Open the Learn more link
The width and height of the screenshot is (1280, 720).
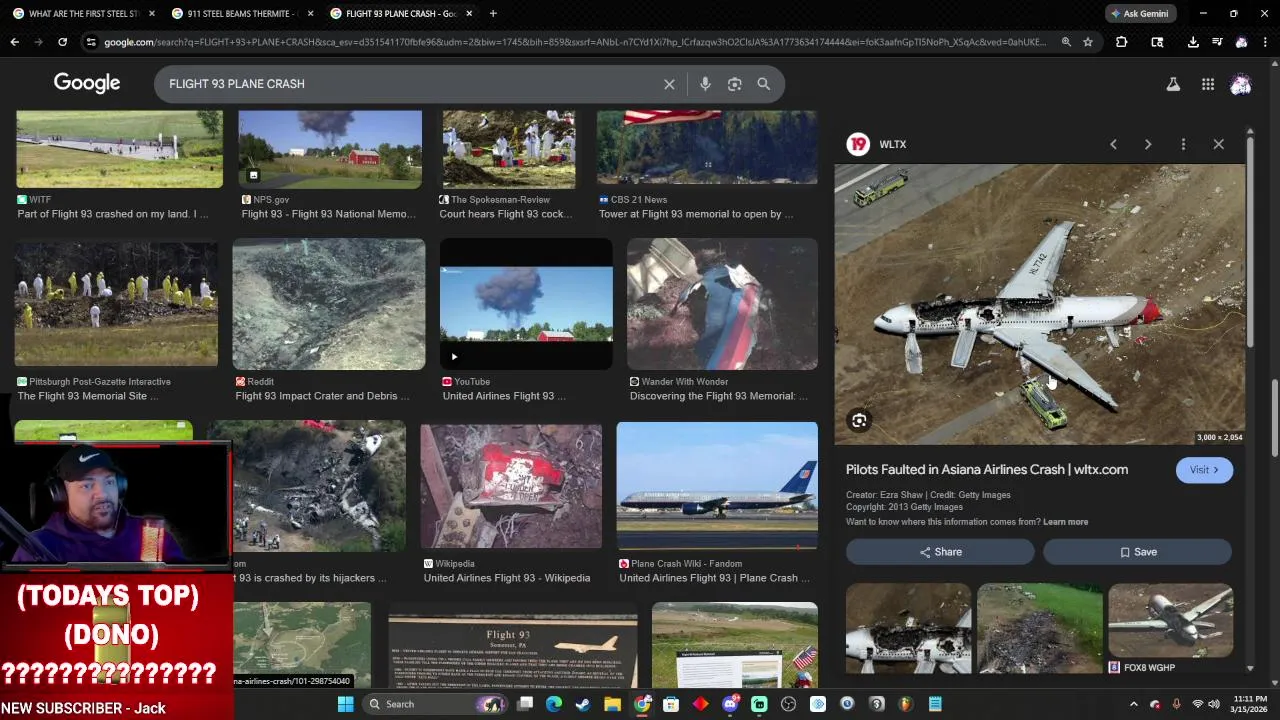tap(1065, 522)
